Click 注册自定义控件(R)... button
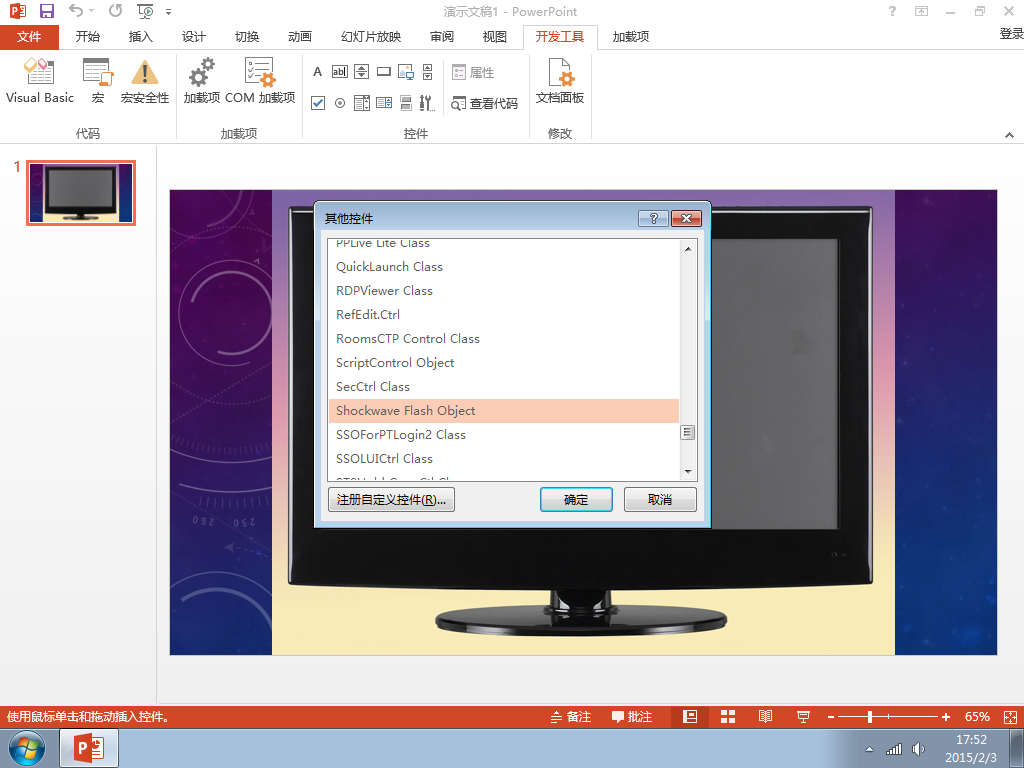Screen dimensions: 1024x768 point(391,500)
